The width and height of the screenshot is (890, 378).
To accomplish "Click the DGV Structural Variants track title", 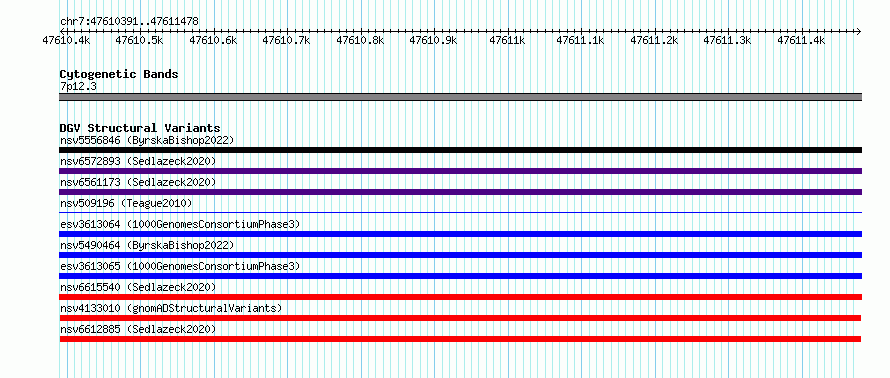I will pyautogui.click(x=140, y=128).
